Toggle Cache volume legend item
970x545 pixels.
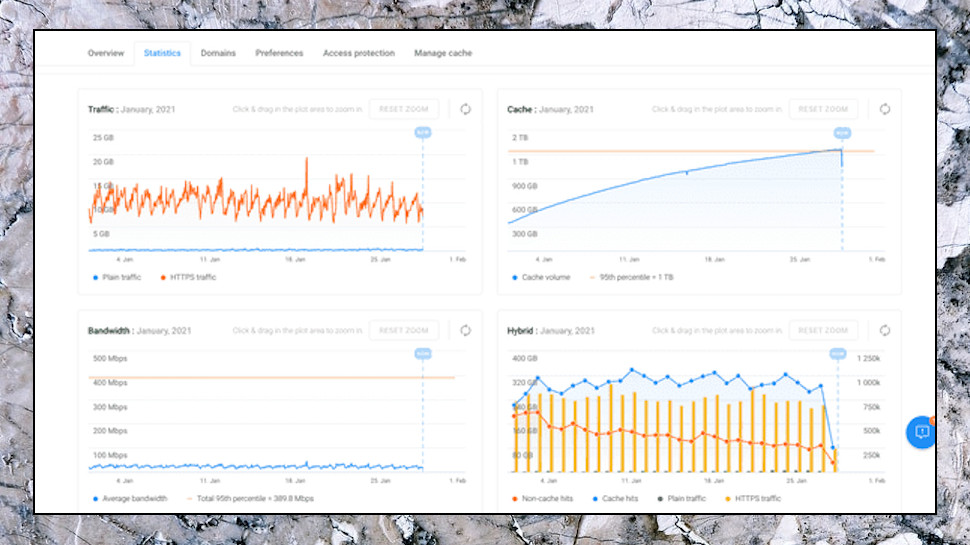(541, 277)
